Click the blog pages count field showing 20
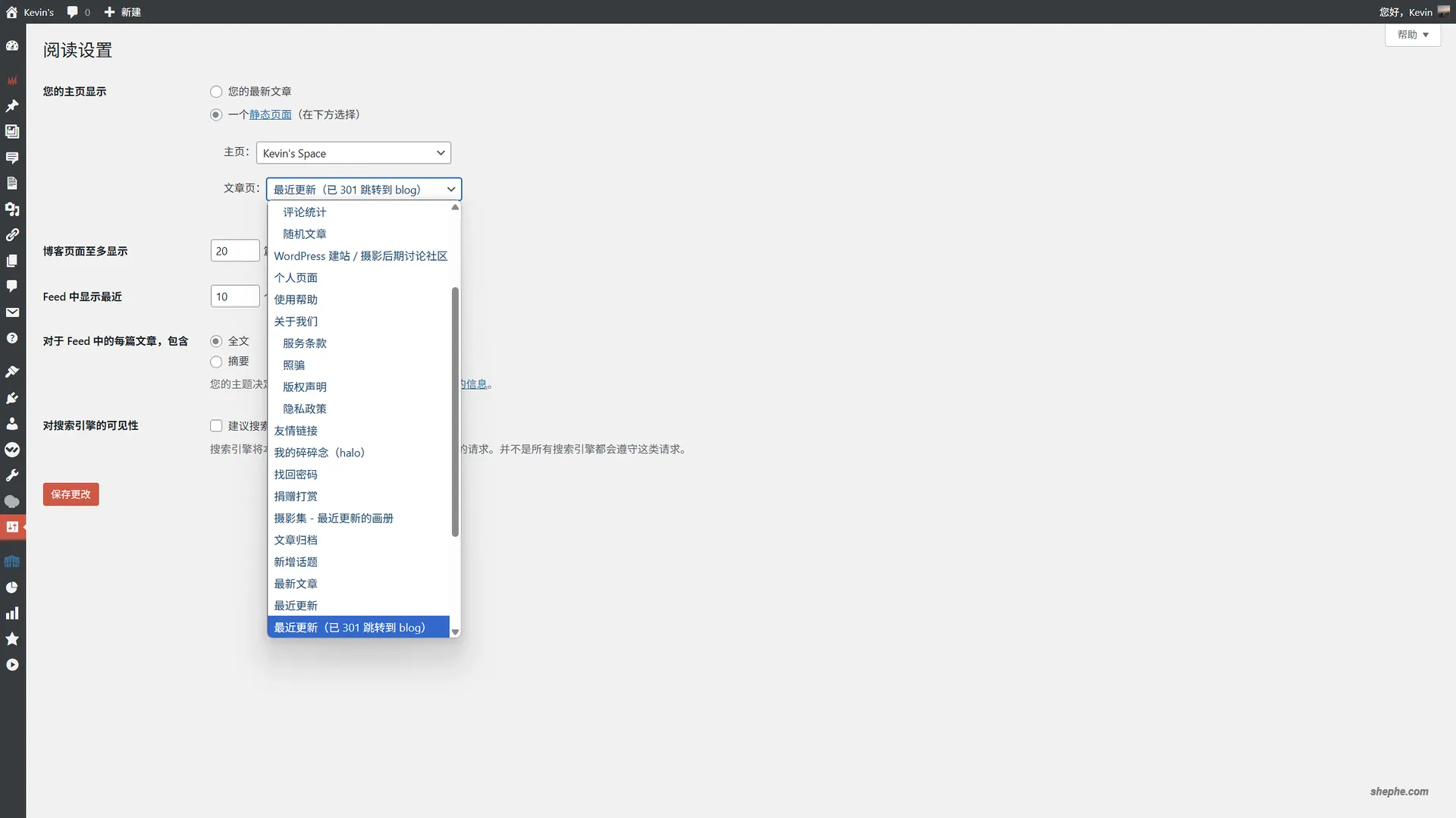Screen dimensions: 1456x818 tap(234, 250)
